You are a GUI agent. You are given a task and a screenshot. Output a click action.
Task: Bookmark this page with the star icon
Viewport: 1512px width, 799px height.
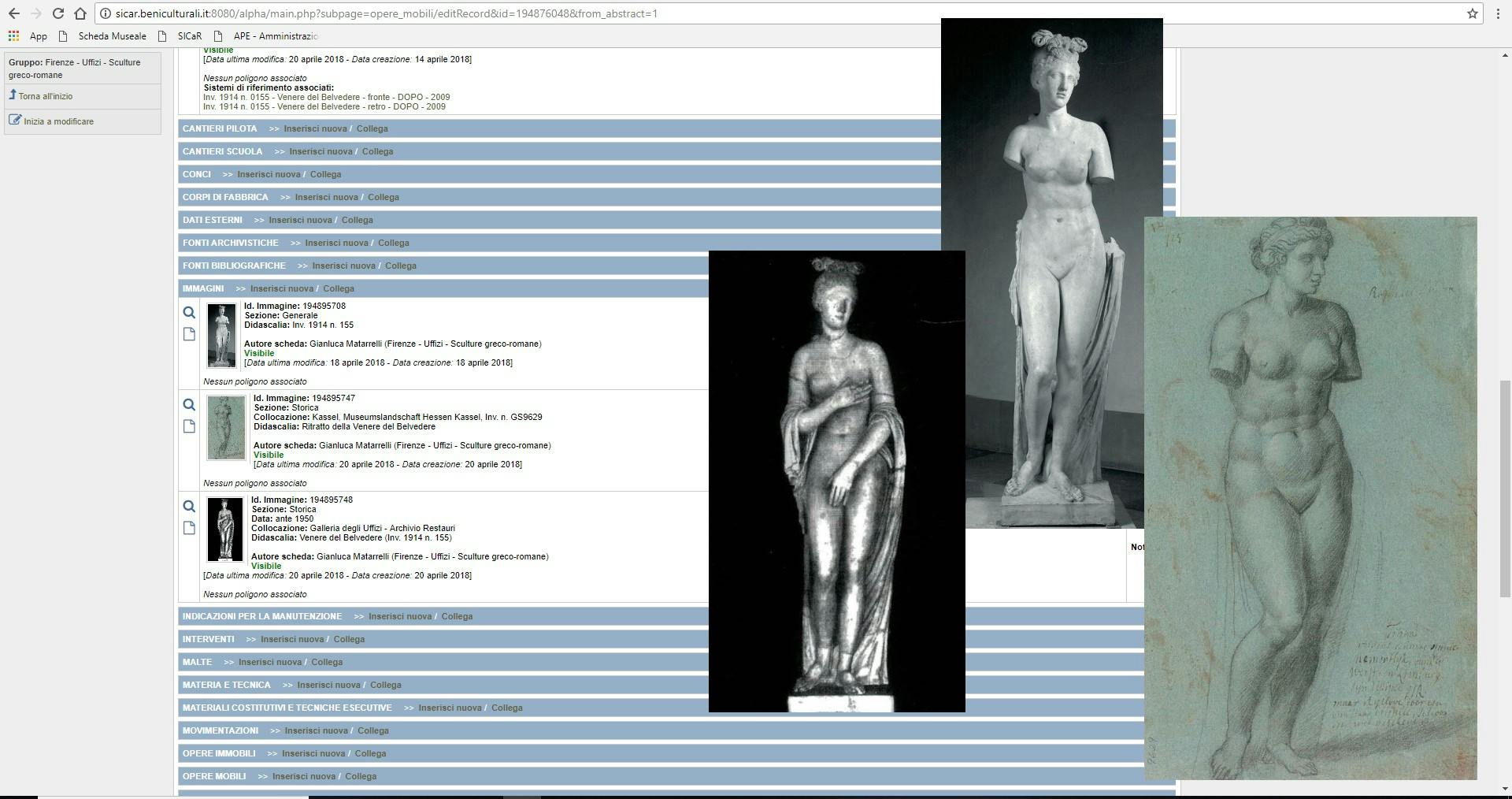(x=1472, y=13)
